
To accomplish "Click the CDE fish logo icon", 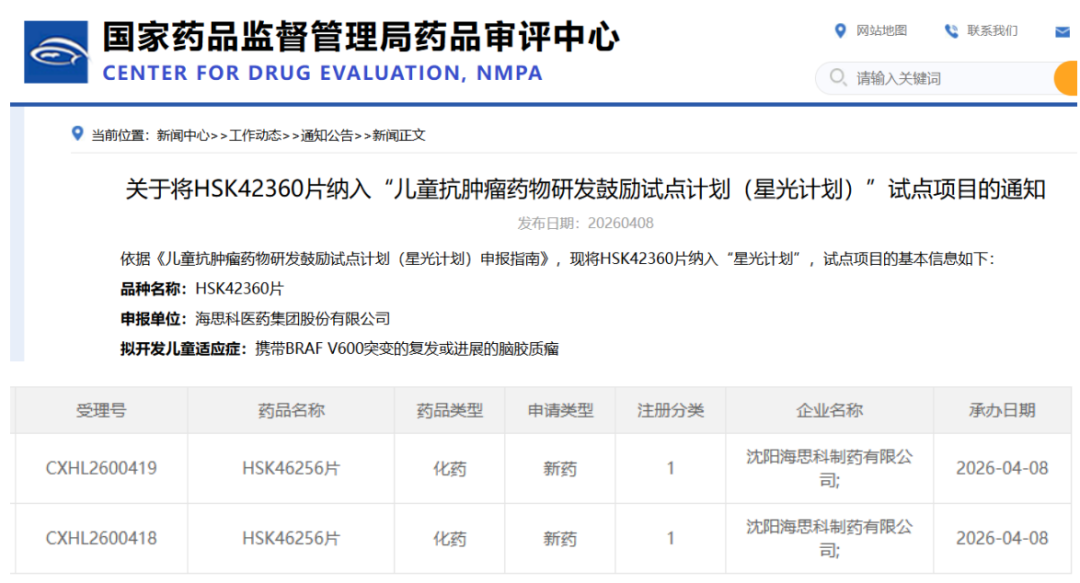I will point(57,51).
